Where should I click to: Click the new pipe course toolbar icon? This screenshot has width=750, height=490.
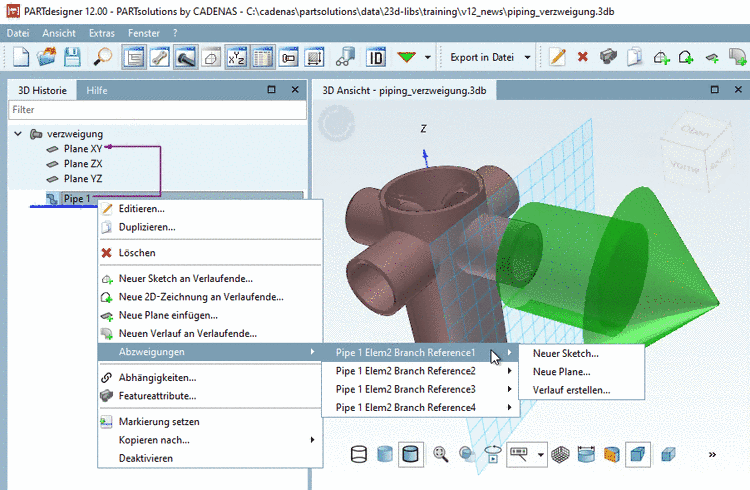click(737, 57)
